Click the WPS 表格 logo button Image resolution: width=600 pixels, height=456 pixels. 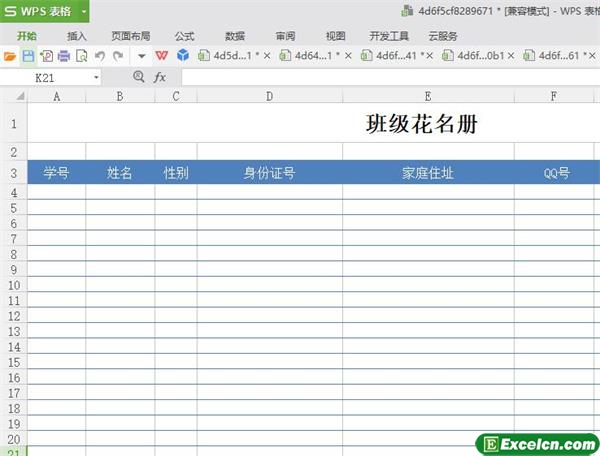(x=38, y=11)
